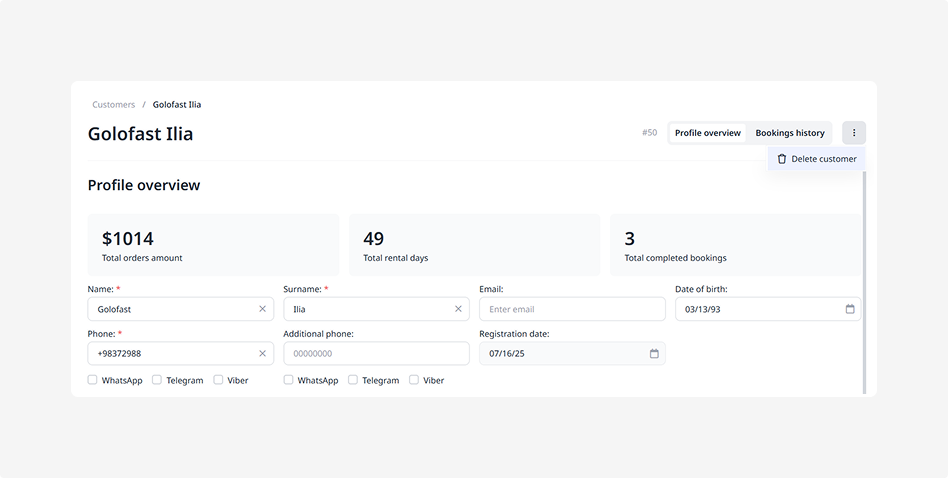Switch to Bookings history tab
The width and height of the screenshot is (948, 478).
click(x=789, y=133)
